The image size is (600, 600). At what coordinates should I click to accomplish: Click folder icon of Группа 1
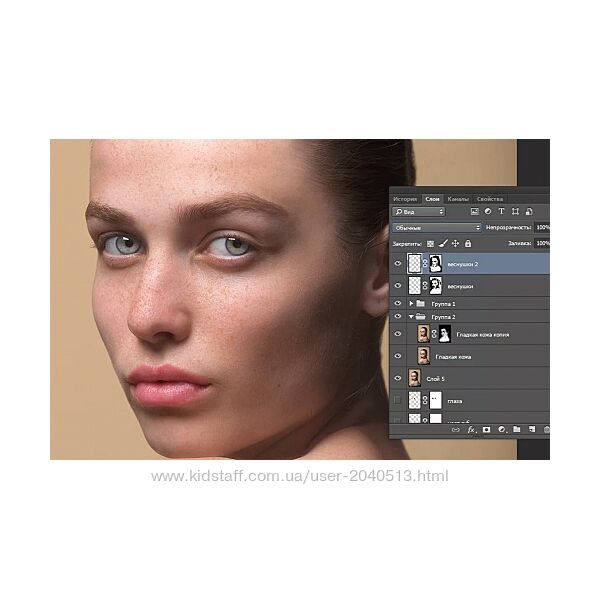(x=421, y=303)
